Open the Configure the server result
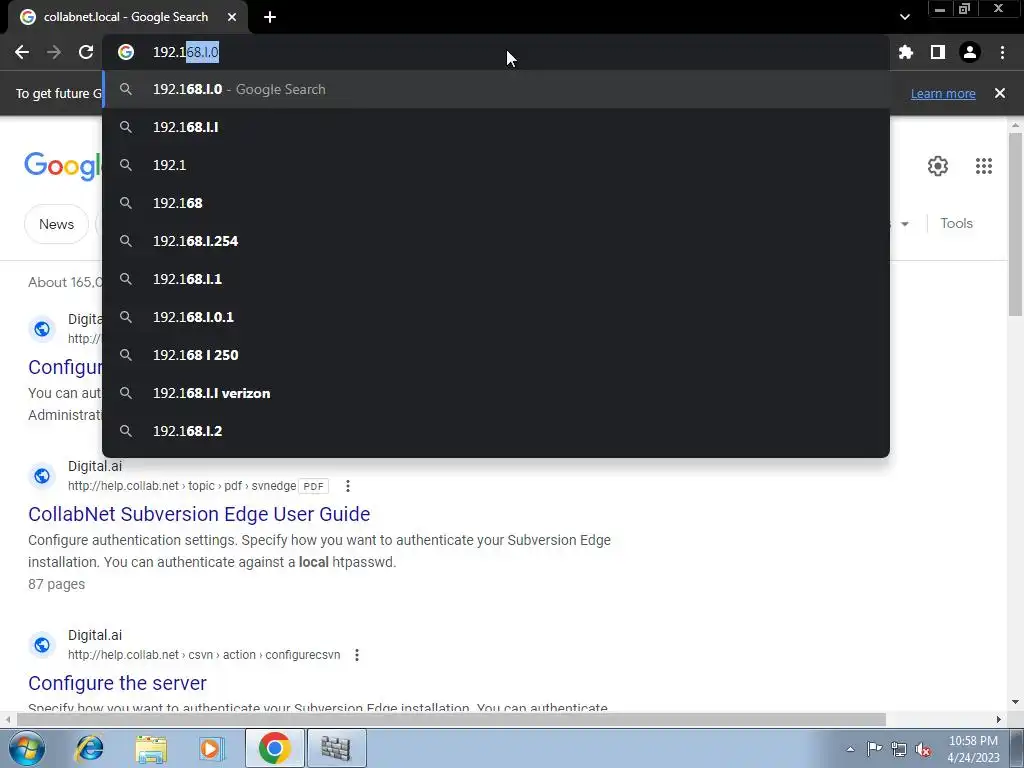Screen dimensions: 1024x768 (118, 683)
